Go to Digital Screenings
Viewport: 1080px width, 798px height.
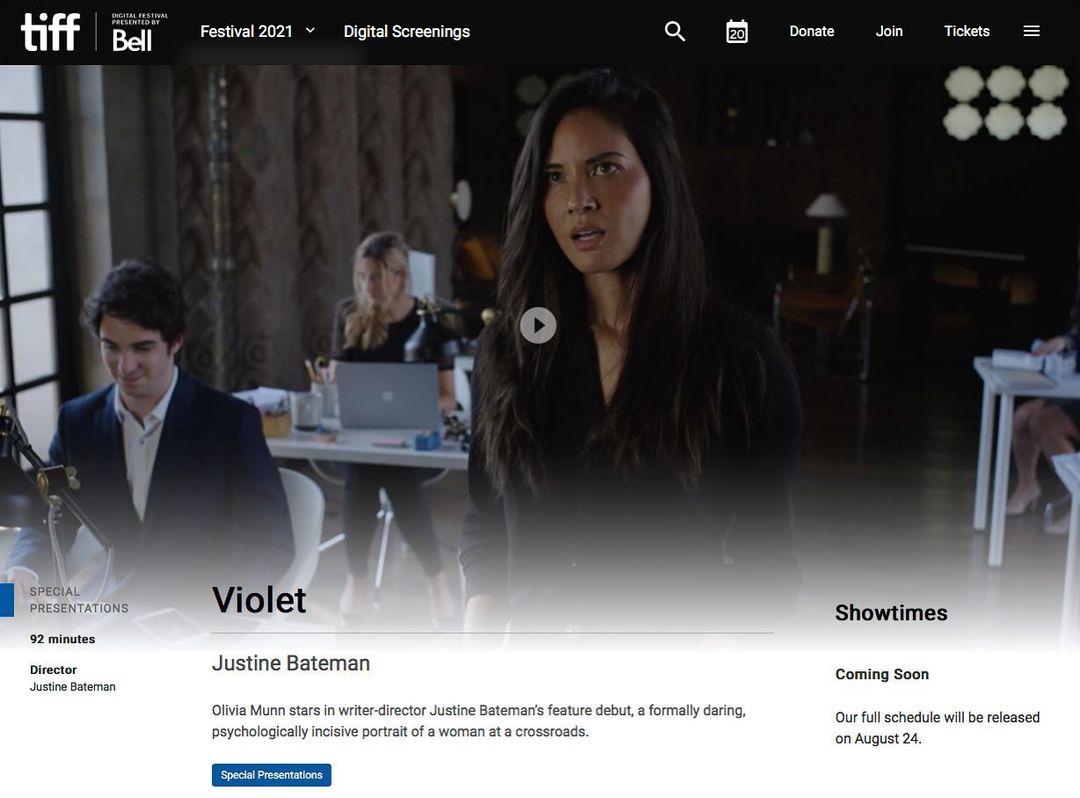point(406,32)
